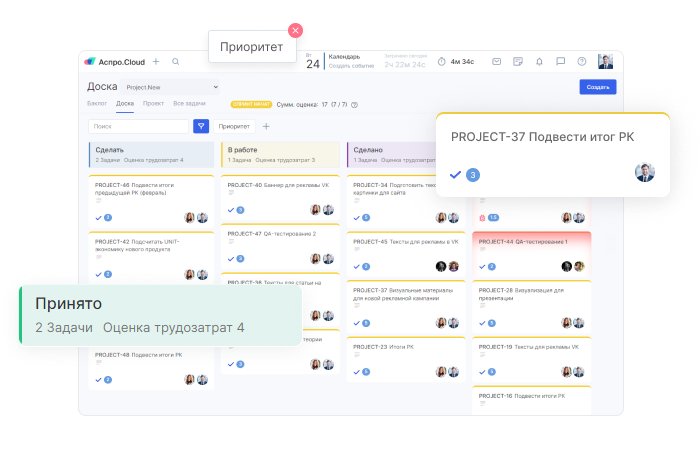The height and width of the screenshot is (456, 700).
Task: Switch to the Бэклог tab
Action: 97,103
